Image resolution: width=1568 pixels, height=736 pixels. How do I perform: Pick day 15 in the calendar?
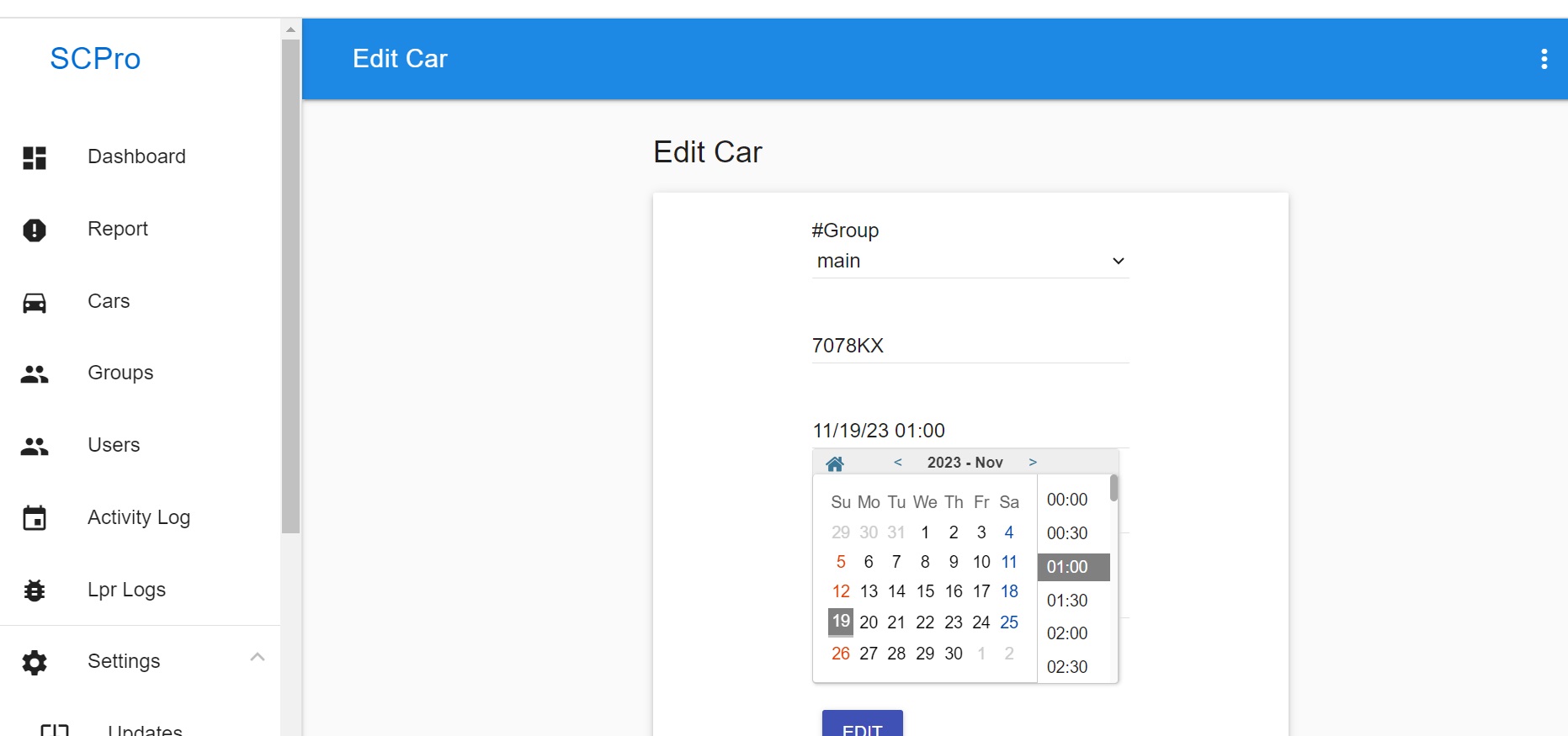click(x=925, y=591)
